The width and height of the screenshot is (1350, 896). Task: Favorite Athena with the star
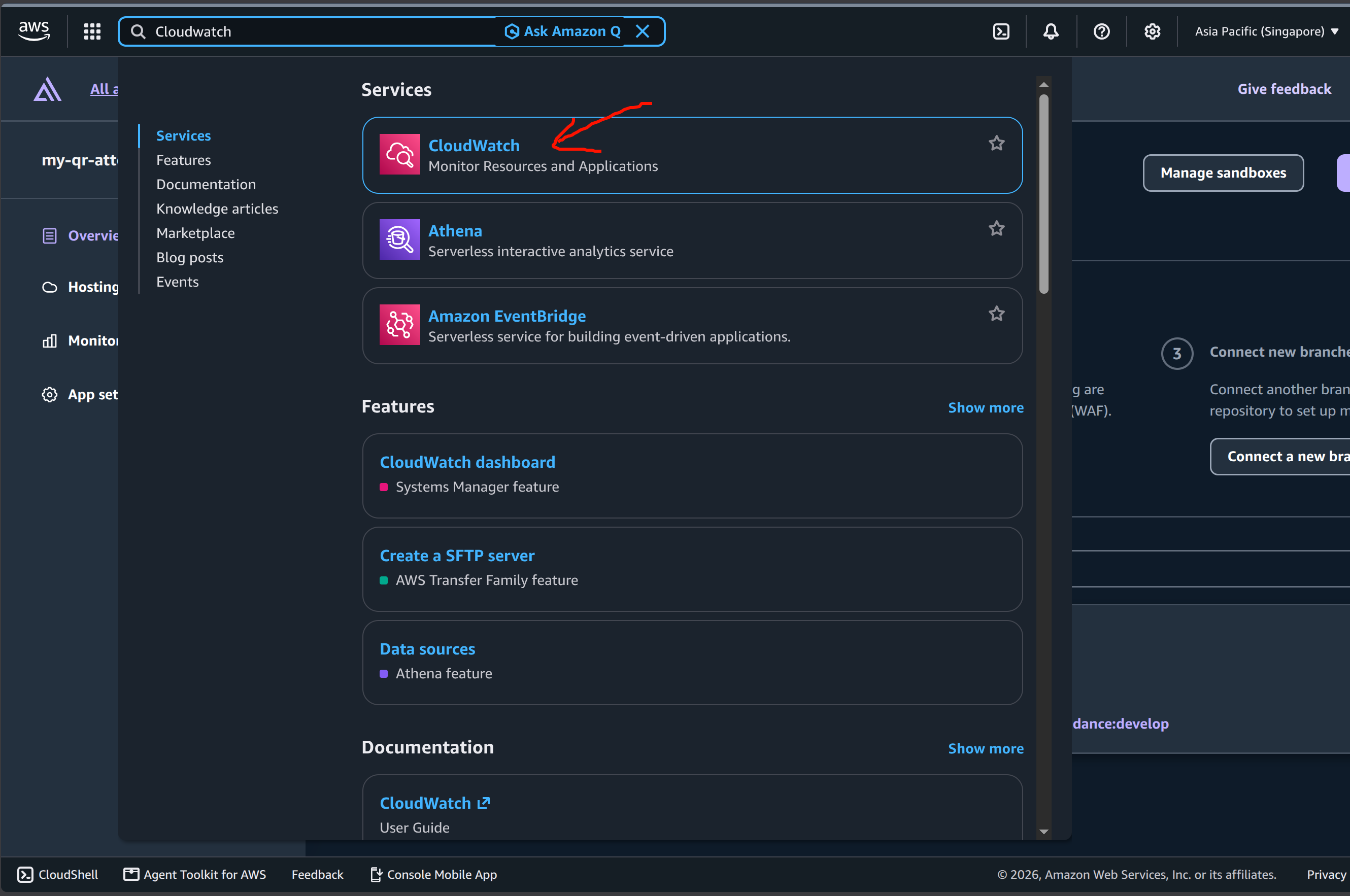[996, 228]
